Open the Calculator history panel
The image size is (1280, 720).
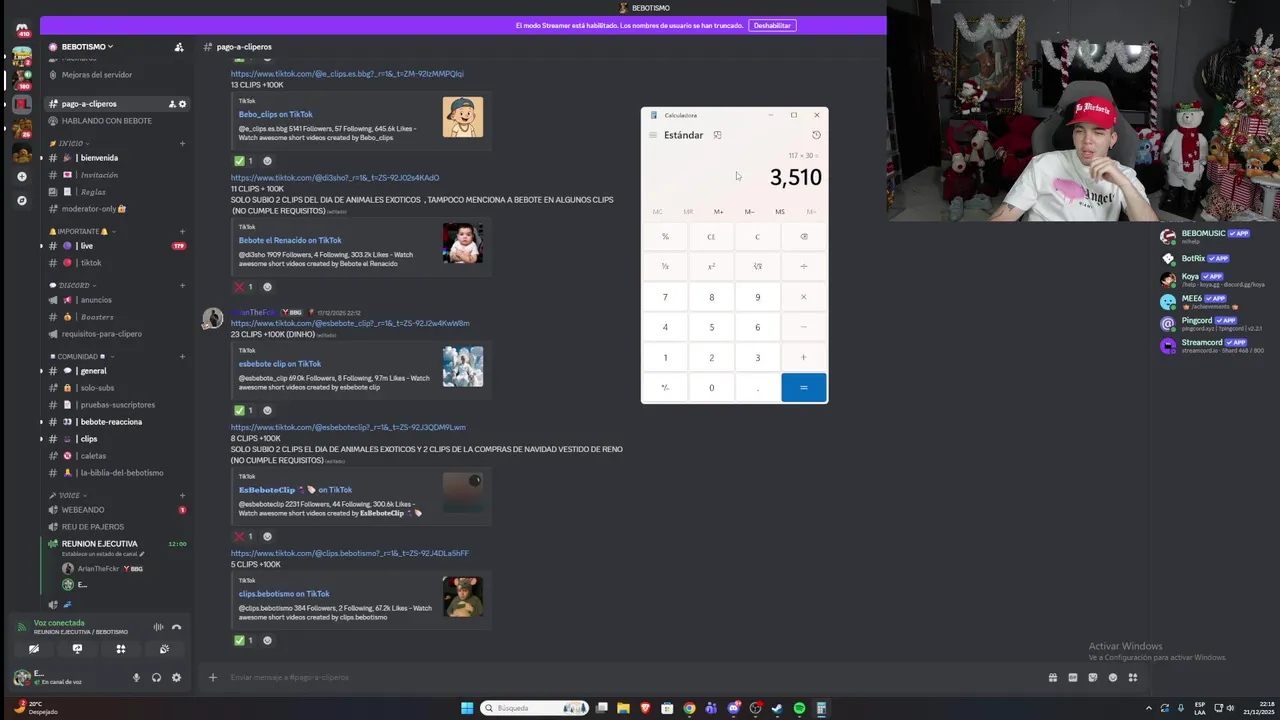coord(816,135)
